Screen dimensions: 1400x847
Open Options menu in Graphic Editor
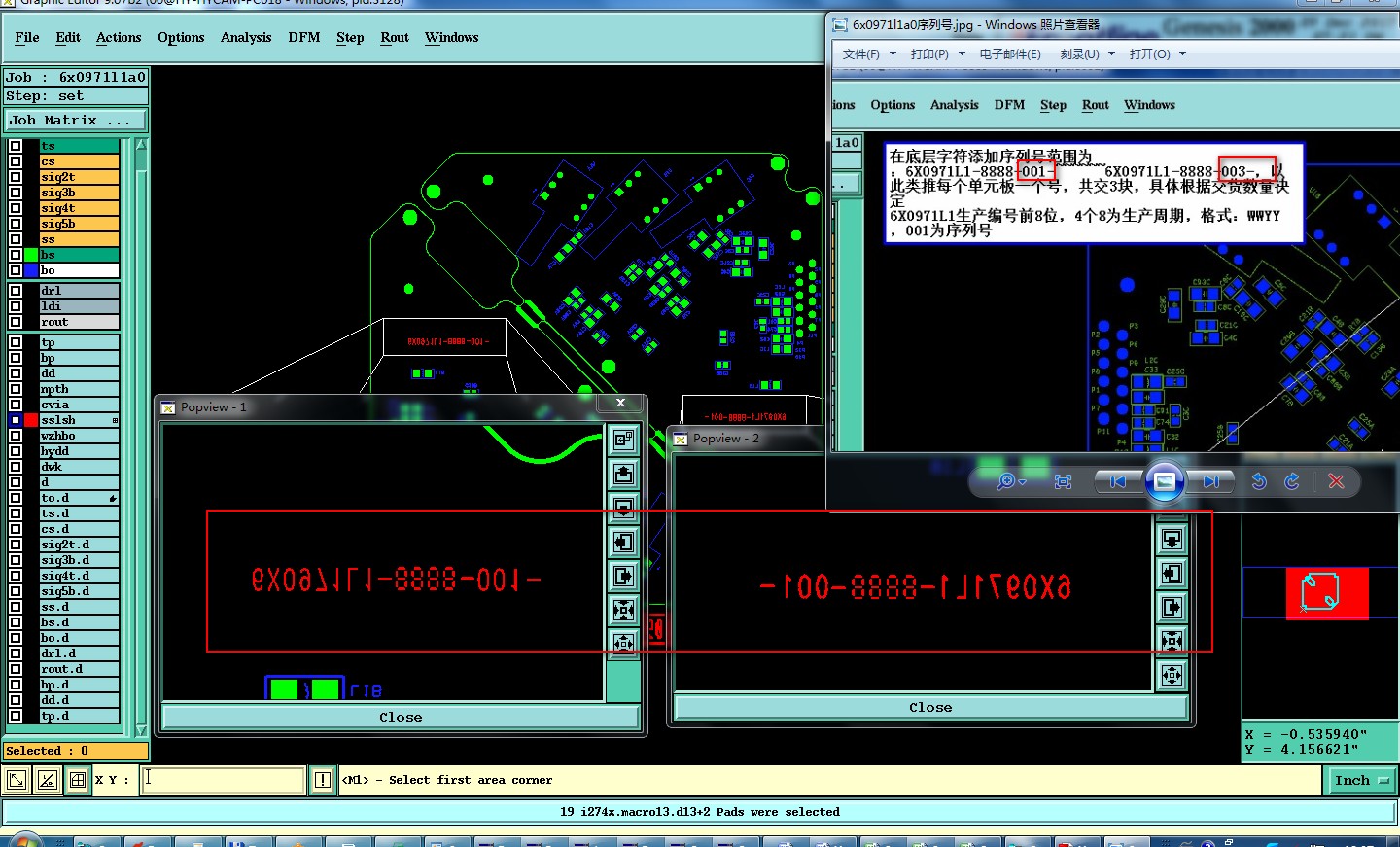pos(181,37)
